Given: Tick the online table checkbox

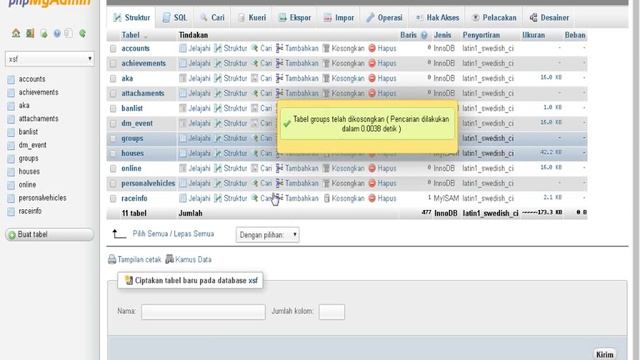Looking at the screenshot, I should tap(113, 169).
